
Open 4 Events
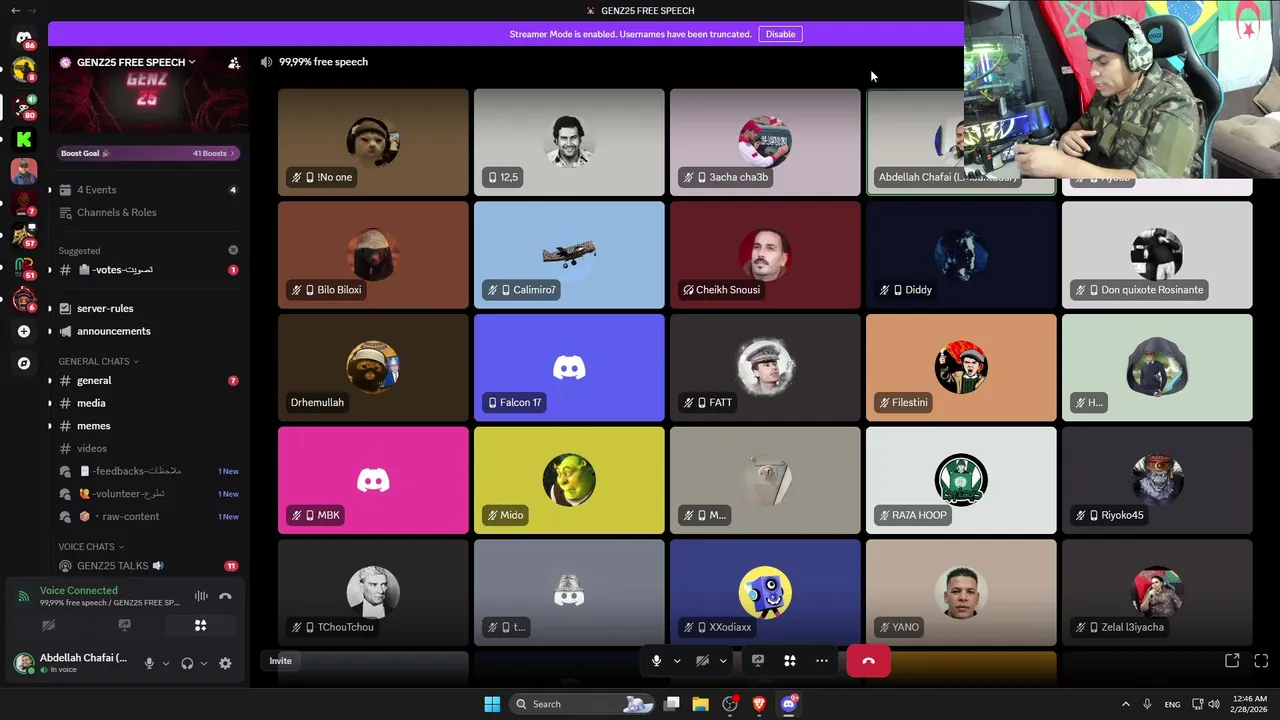coord(147,190)
